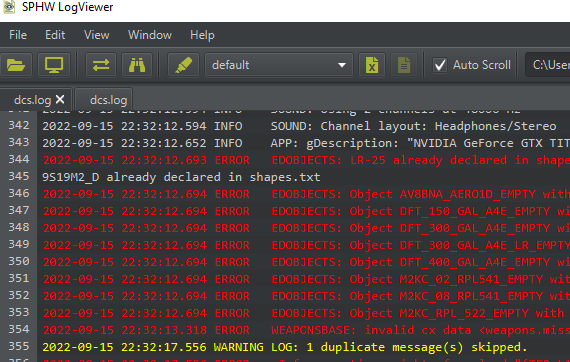Viewport: 570px width, 362px height.
Task: Click the swap arrows toolbar icon
Action: coord(101,65)
